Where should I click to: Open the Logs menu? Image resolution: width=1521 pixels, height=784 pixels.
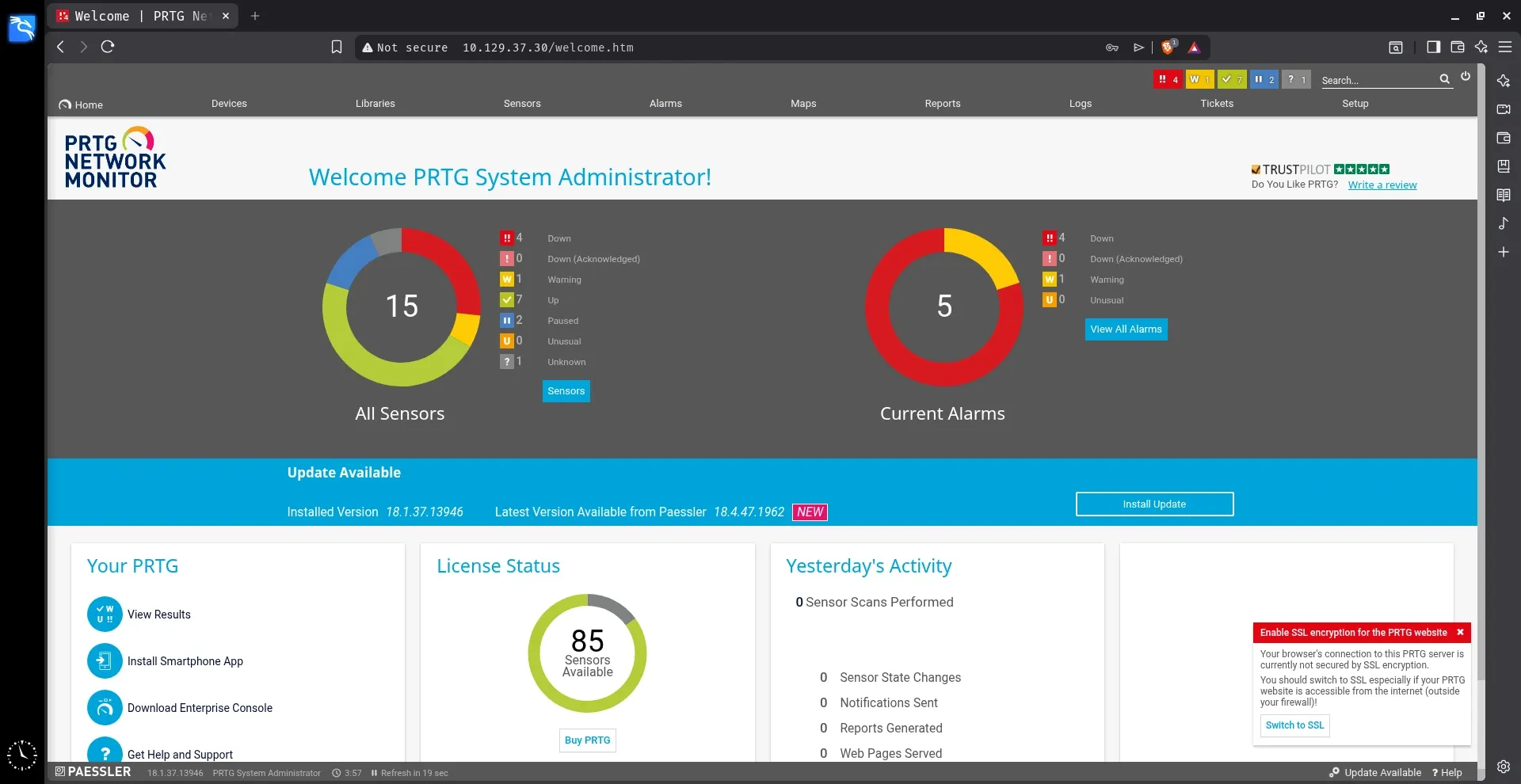1081,104
